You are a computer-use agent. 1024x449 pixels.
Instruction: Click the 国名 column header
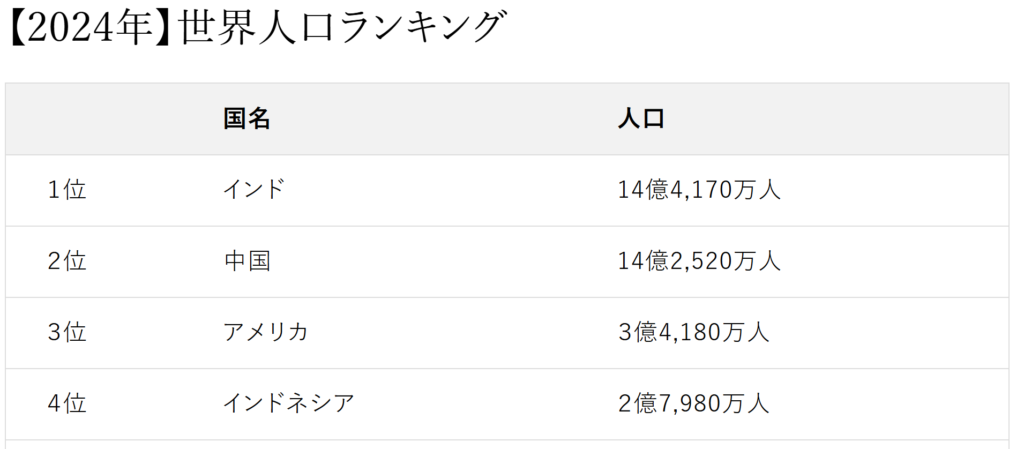coord(247,119)
